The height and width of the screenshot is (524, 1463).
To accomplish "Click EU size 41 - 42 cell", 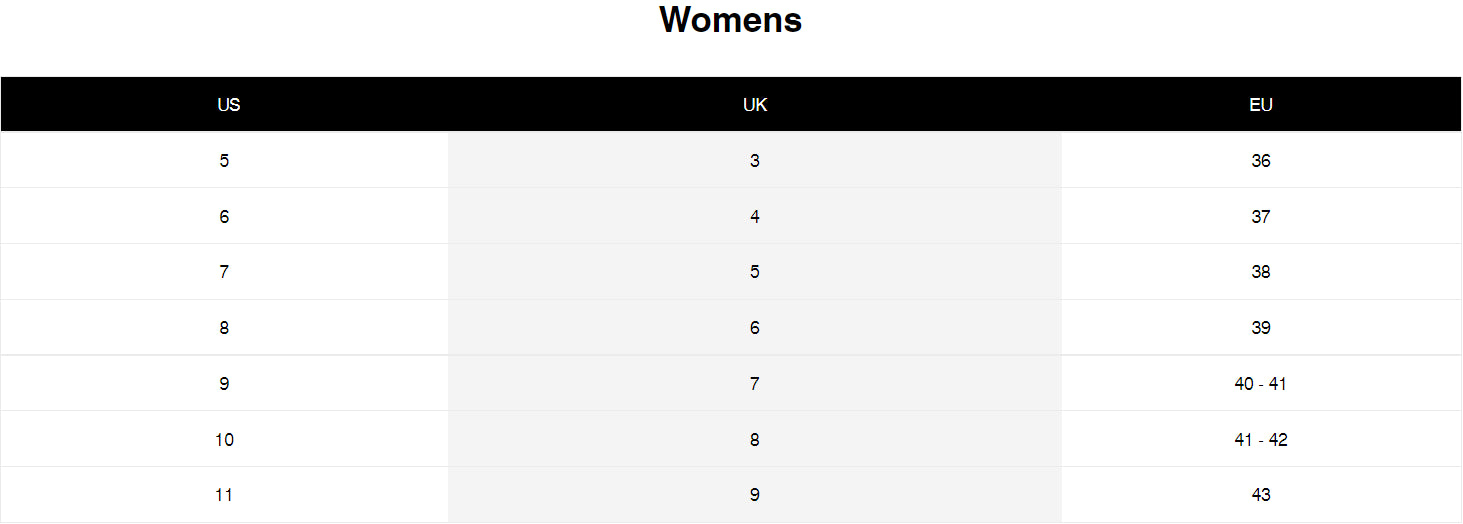I will [x=1260, y=440].
